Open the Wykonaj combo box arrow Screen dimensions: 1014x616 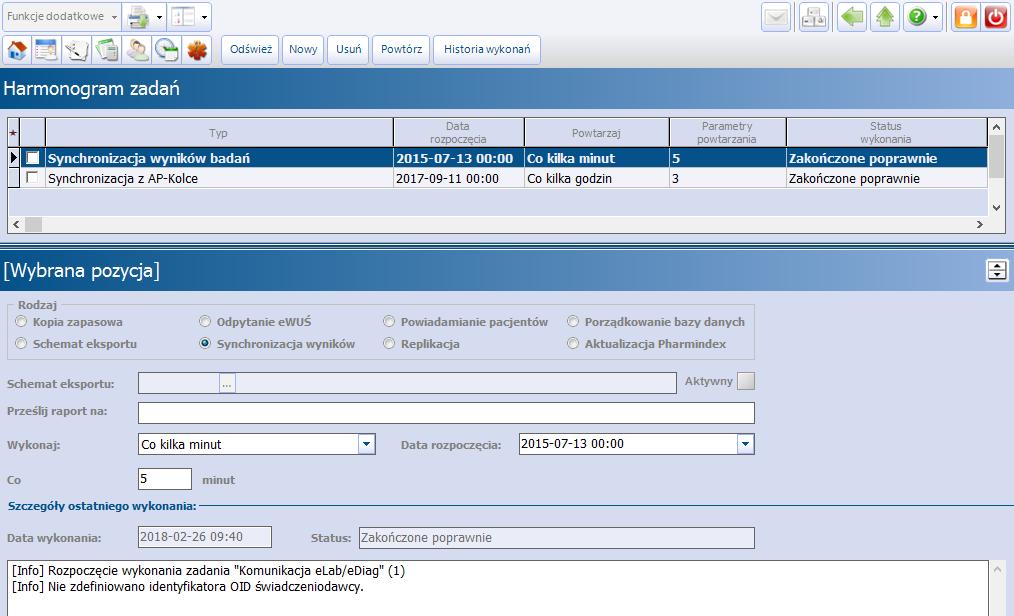click(367, 444)
